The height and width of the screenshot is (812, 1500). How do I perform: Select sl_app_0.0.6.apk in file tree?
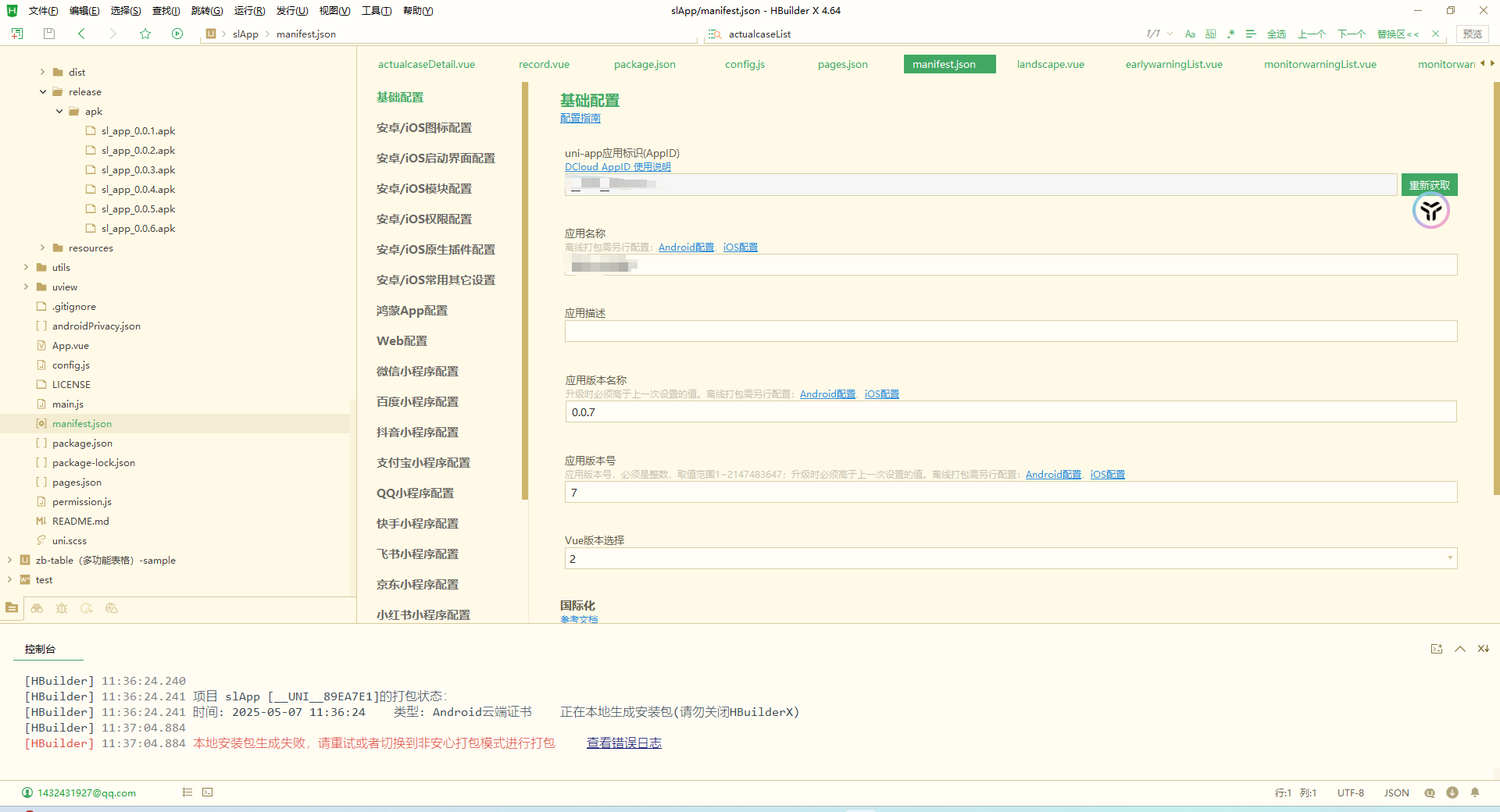138,228
